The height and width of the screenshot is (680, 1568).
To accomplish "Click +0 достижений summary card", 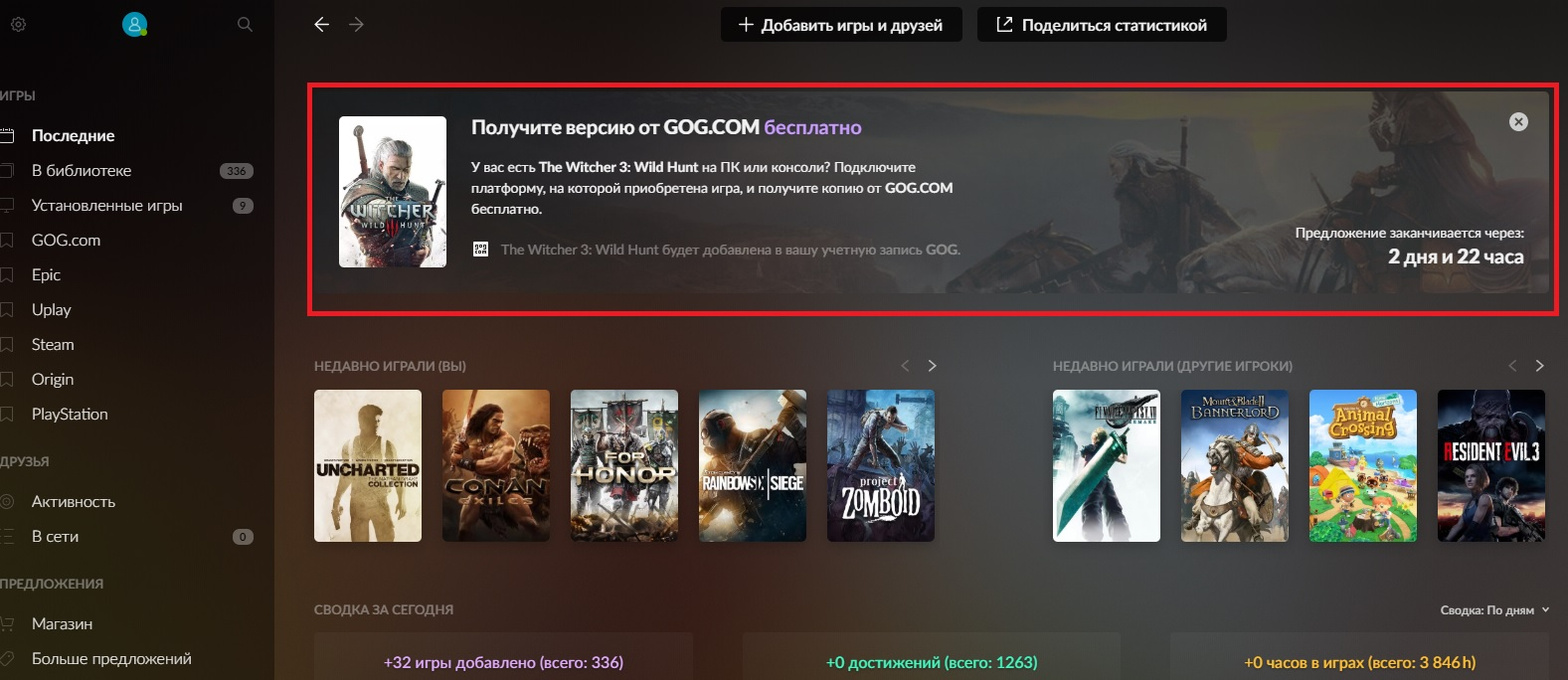I will tap(932, 657).
